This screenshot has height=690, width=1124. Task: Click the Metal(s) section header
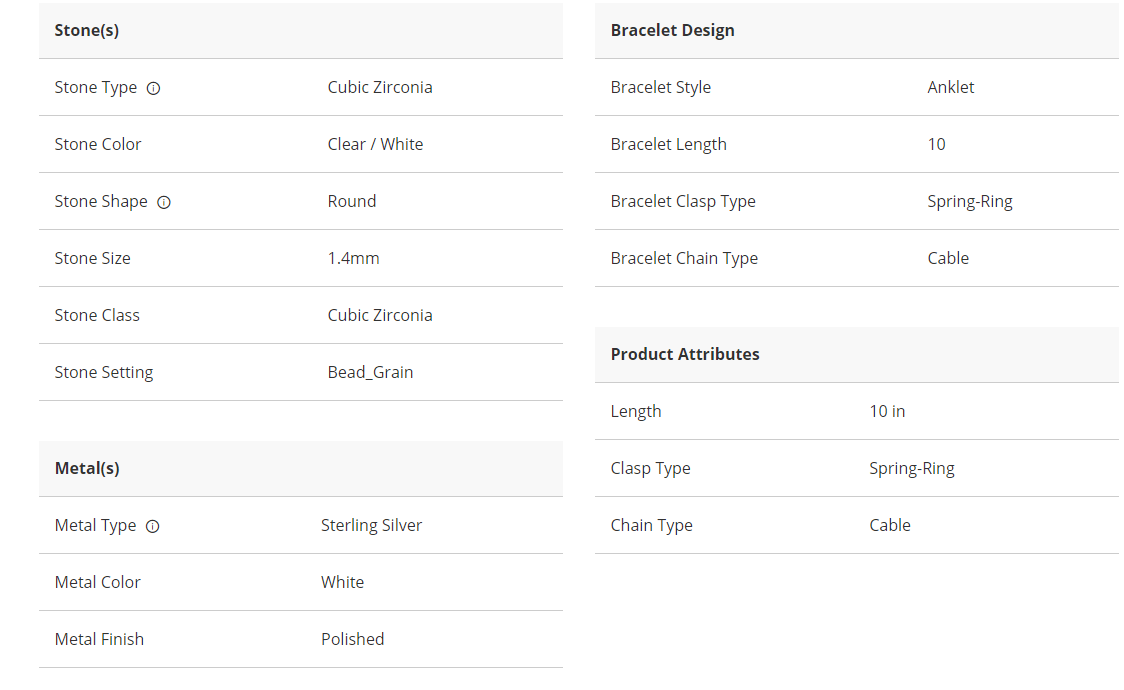click(87, 468)
